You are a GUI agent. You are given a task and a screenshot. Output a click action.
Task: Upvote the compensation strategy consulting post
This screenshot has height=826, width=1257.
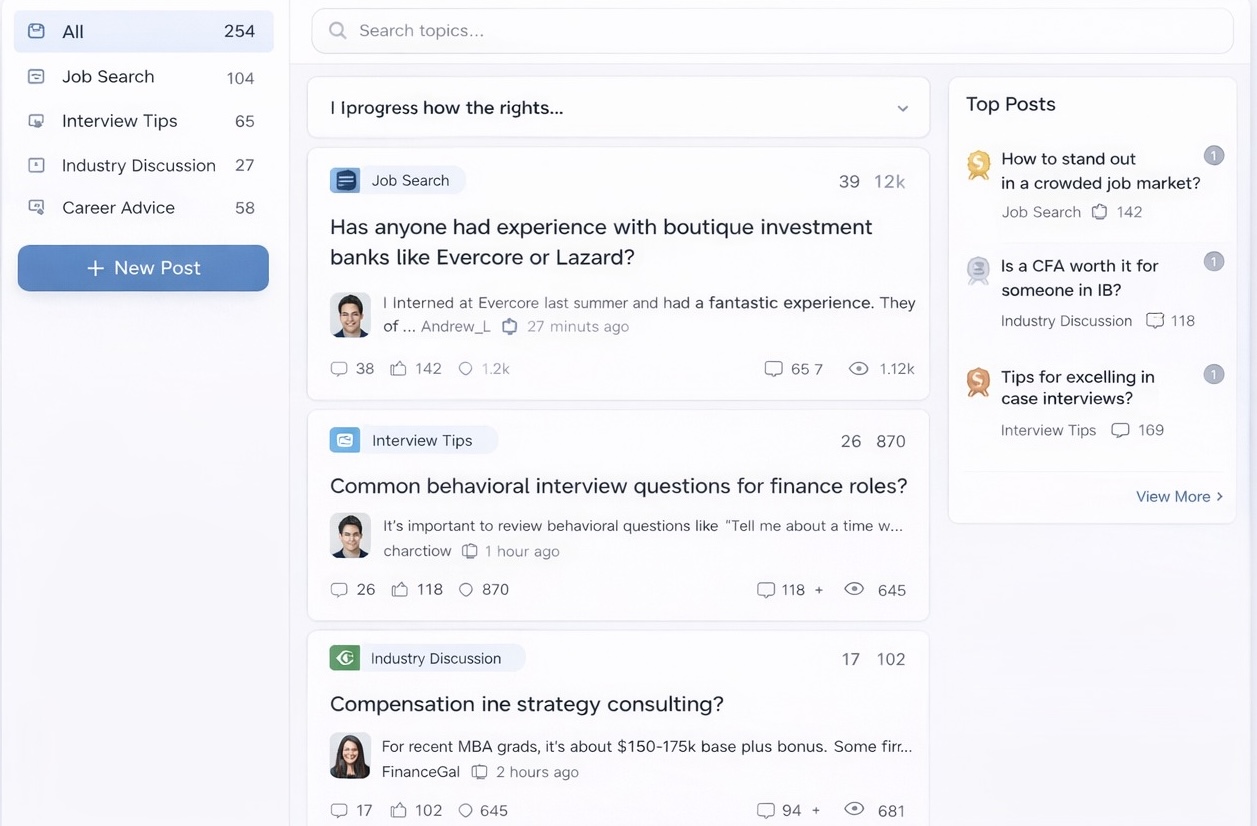tap(401, 810)
